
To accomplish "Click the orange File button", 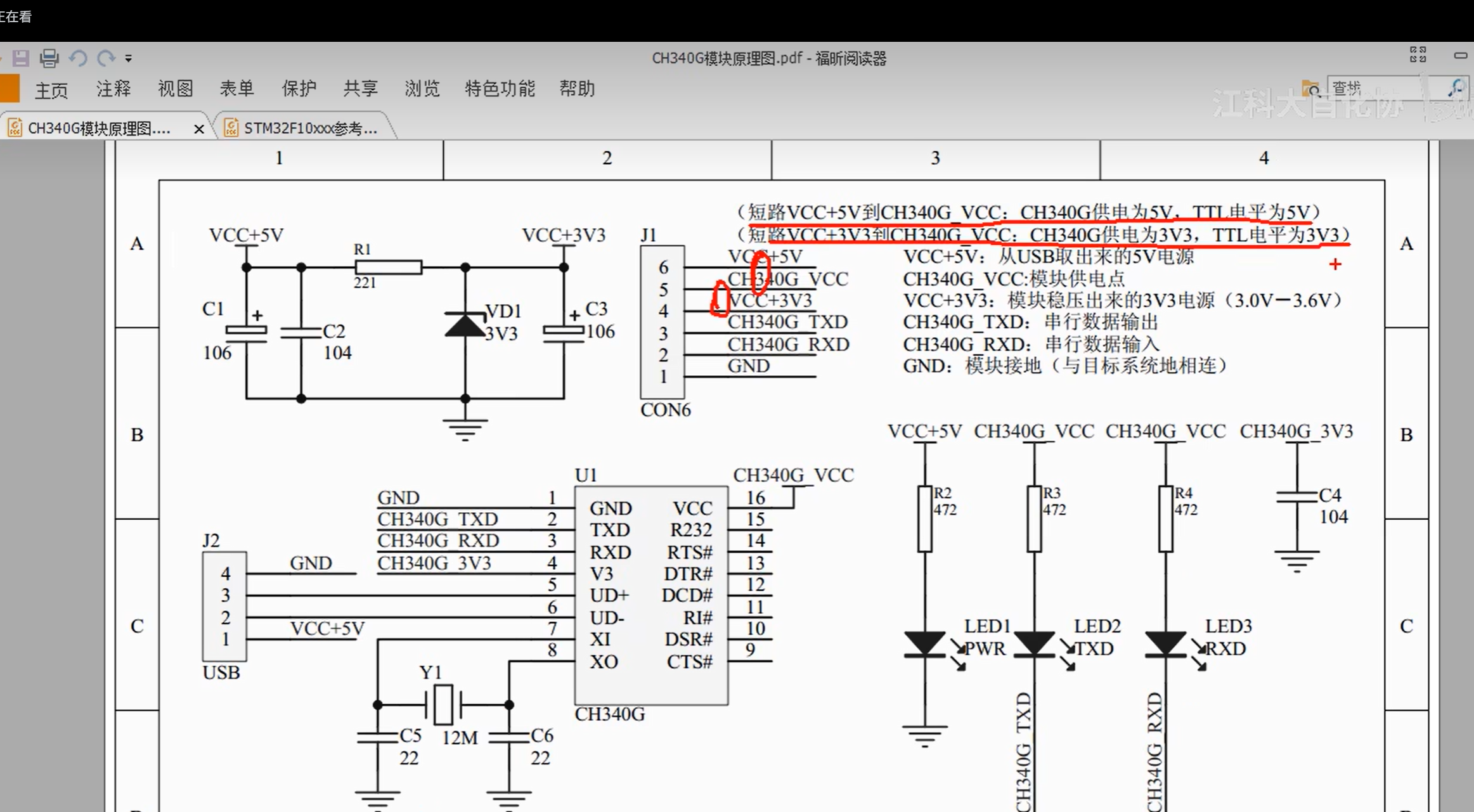I will pos(9,89).
